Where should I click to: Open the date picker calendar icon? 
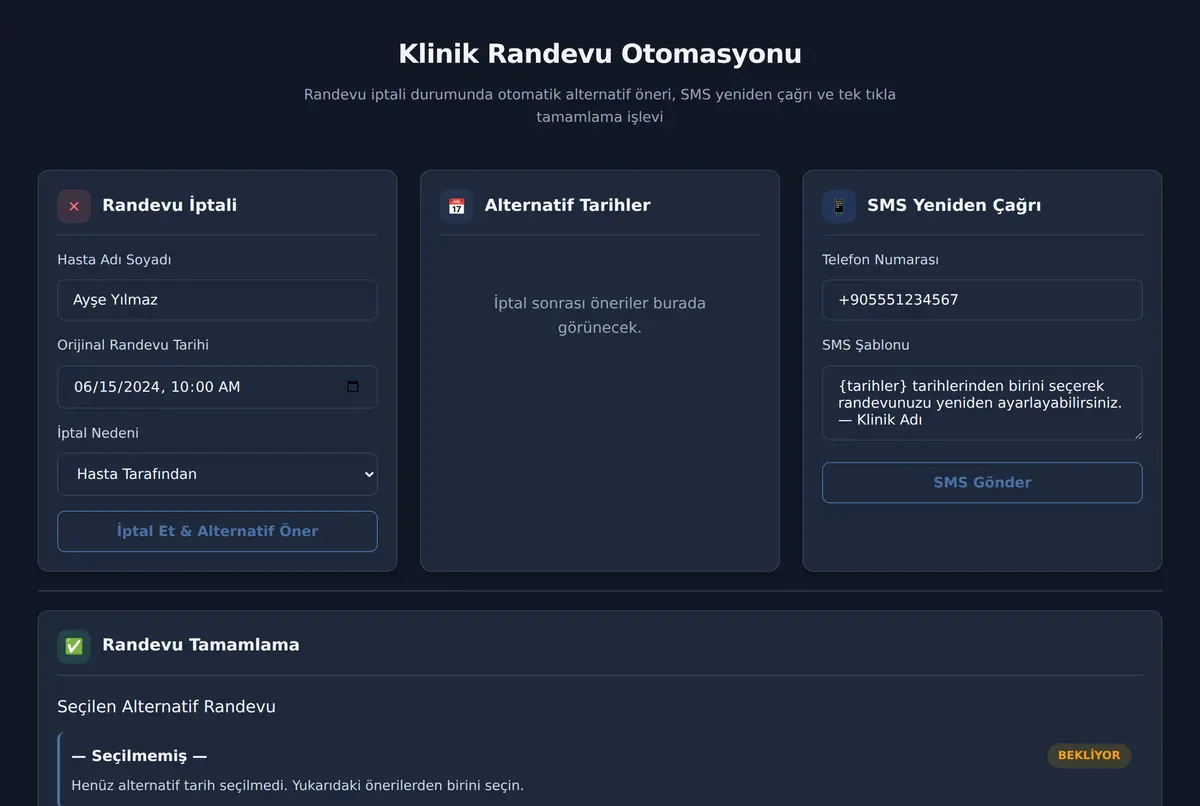point(352,387)
